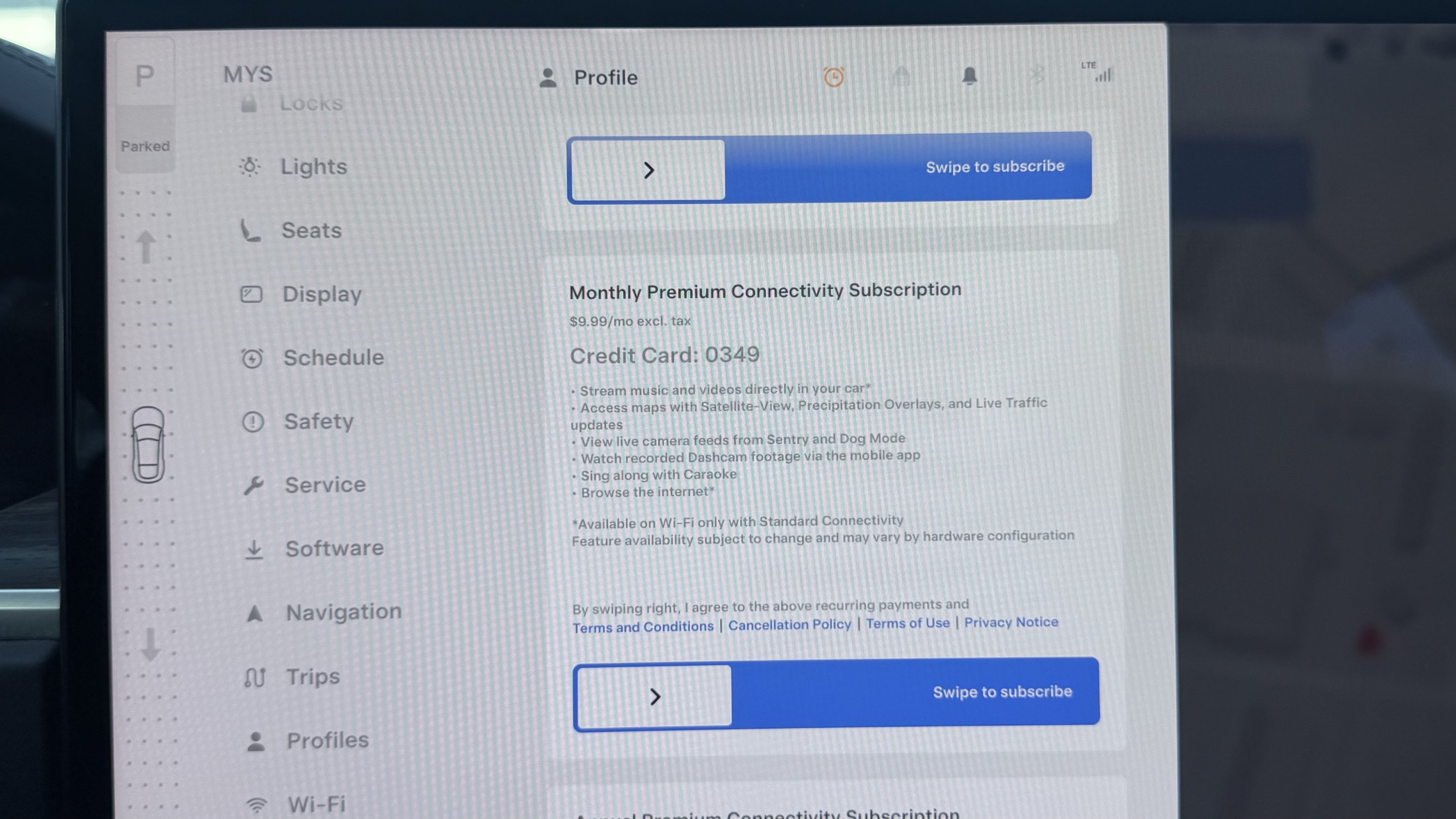Tap '*Available on Wi-Fi only with Standard Connectivity'
The height and width of the screenshot is (819, 1456).
(x=738, y=522)
